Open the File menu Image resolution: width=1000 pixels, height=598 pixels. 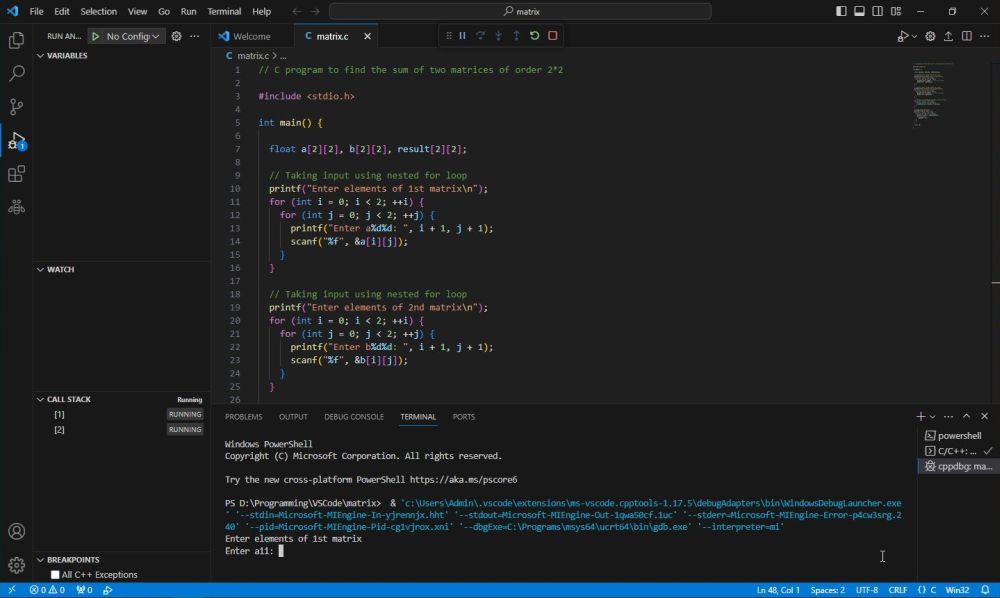coord(36,11)
